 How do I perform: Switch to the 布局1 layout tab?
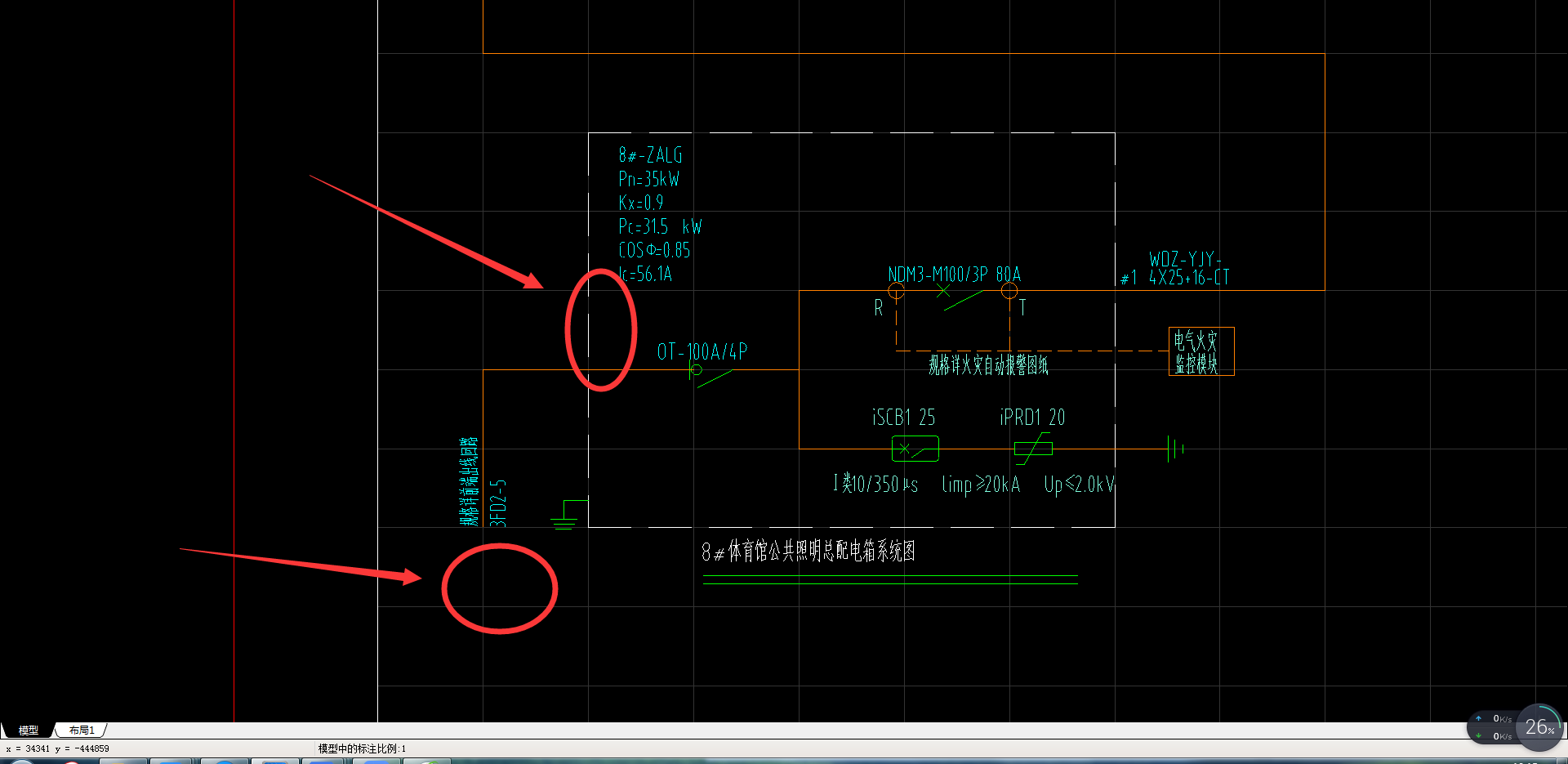[82, 730]
